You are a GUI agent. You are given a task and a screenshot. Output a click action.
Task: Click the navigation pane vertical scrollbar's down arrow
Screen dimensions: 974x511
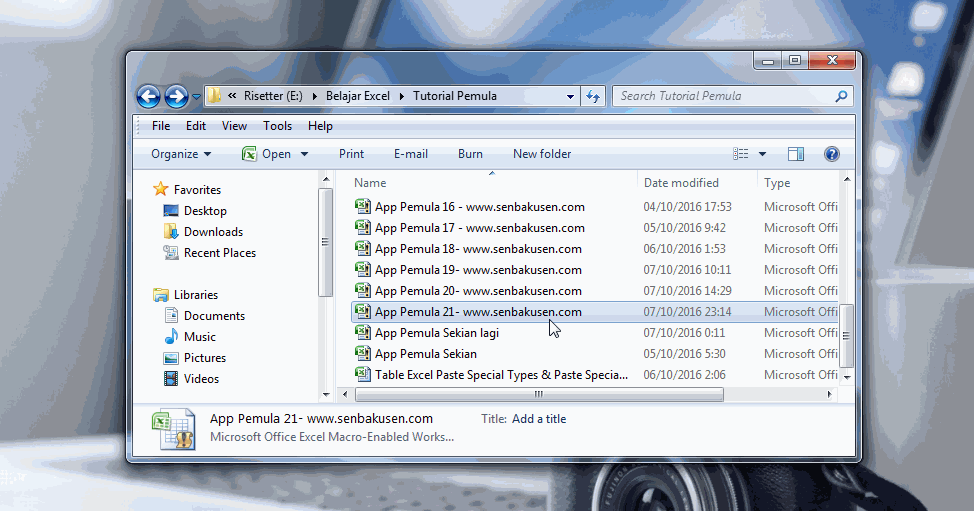point(325,395)
